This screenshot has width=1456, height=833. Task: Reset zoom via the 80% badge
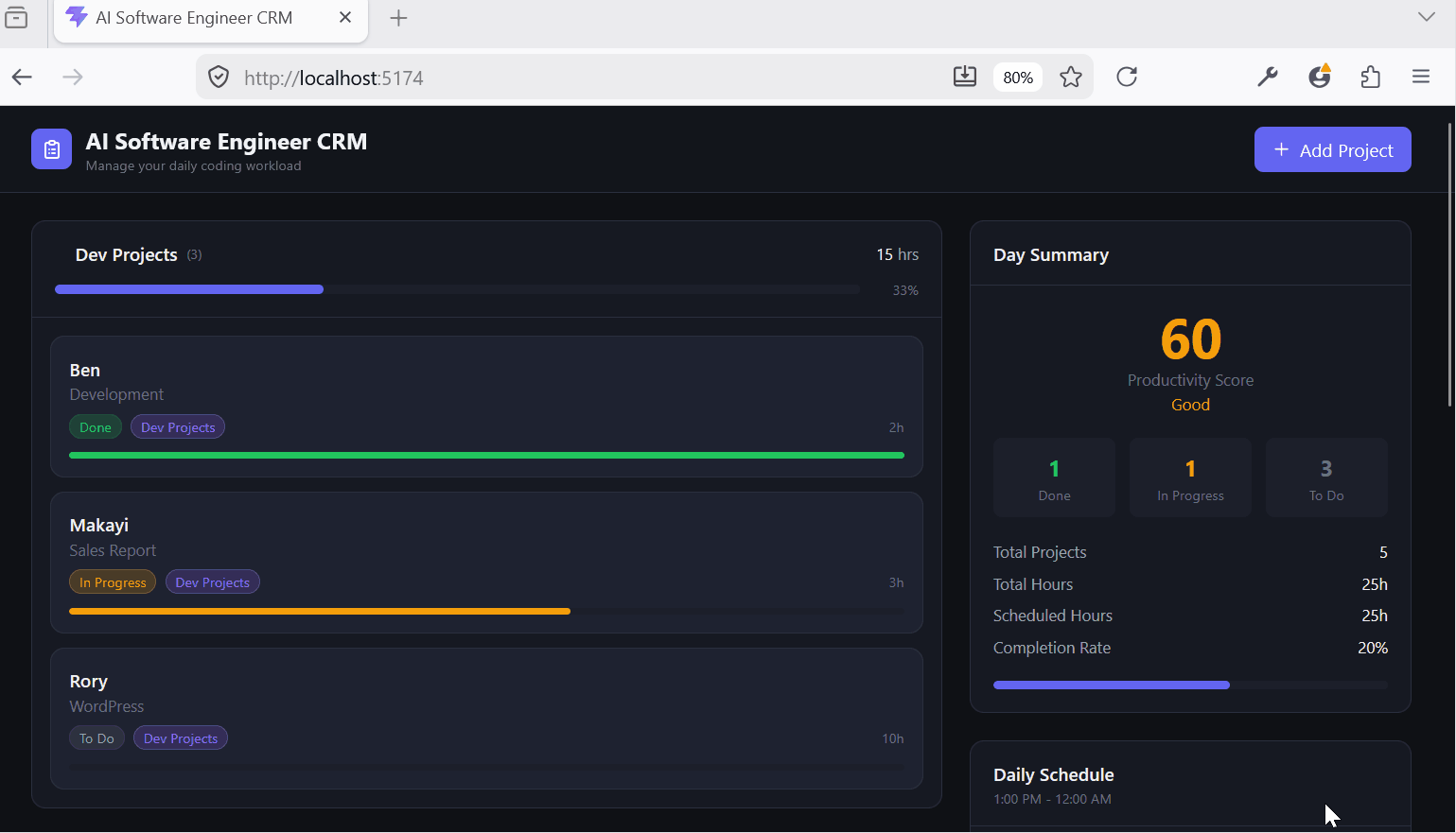point(1017,78)
